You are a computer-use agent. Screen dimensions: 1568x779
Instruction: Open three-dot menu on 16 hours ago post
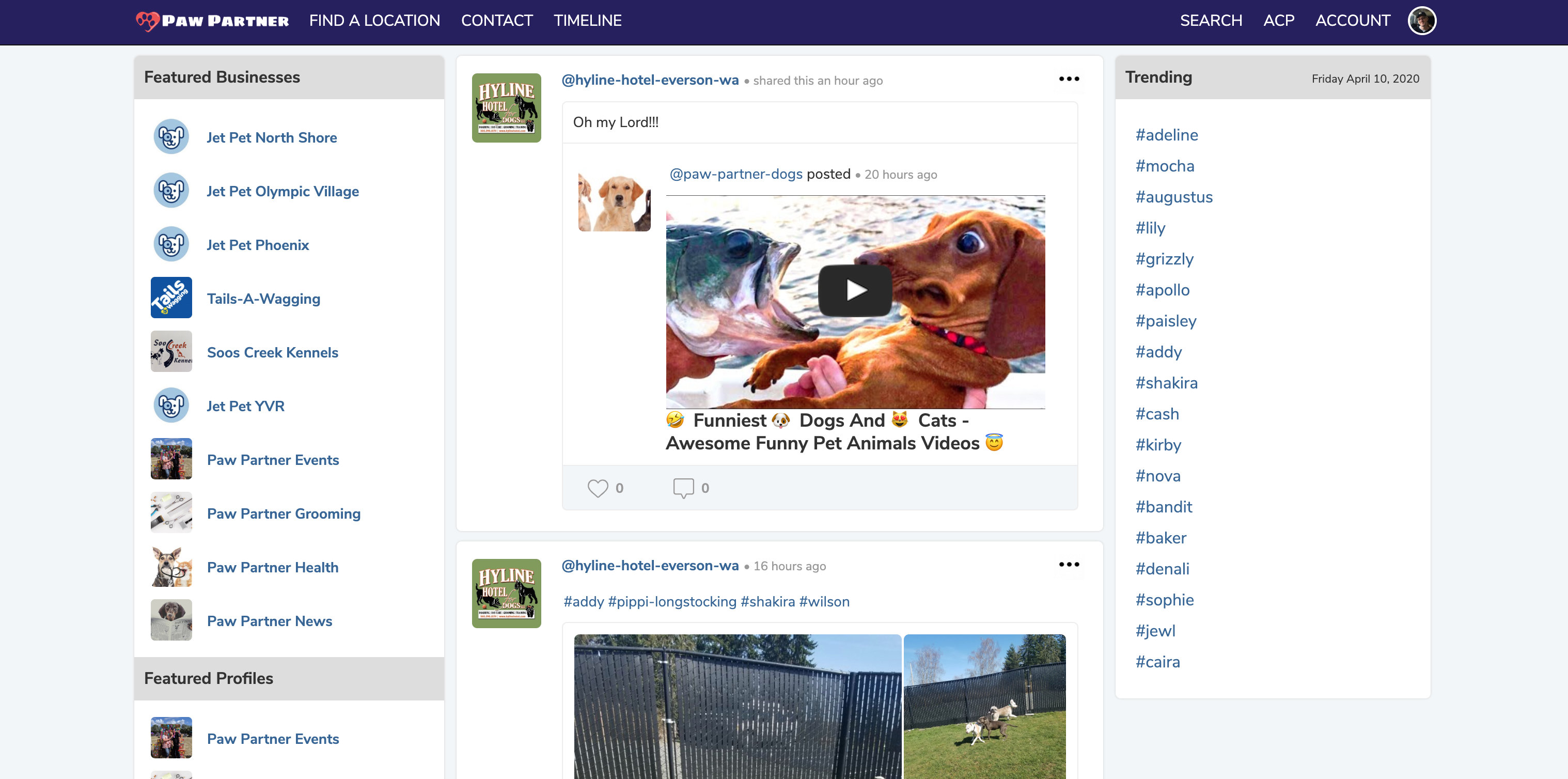click(x=1069, y=565)
